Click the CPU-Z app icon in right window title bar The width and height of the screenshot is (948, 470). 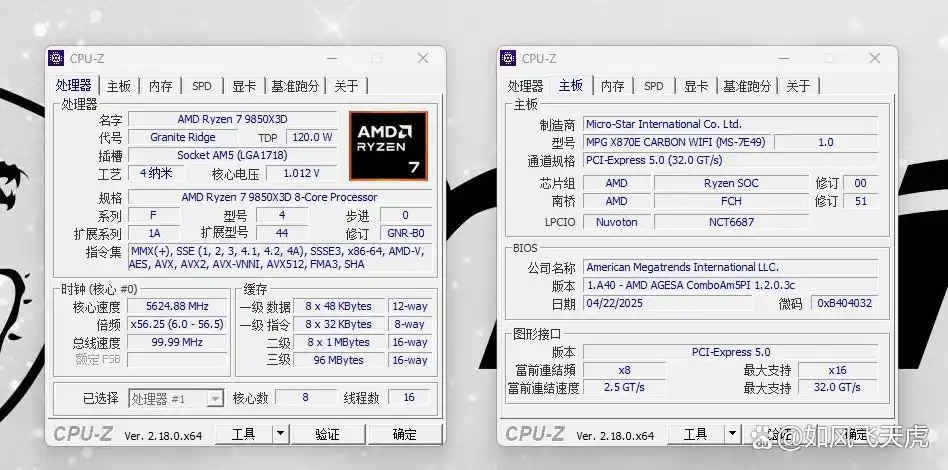coord(508,58)
